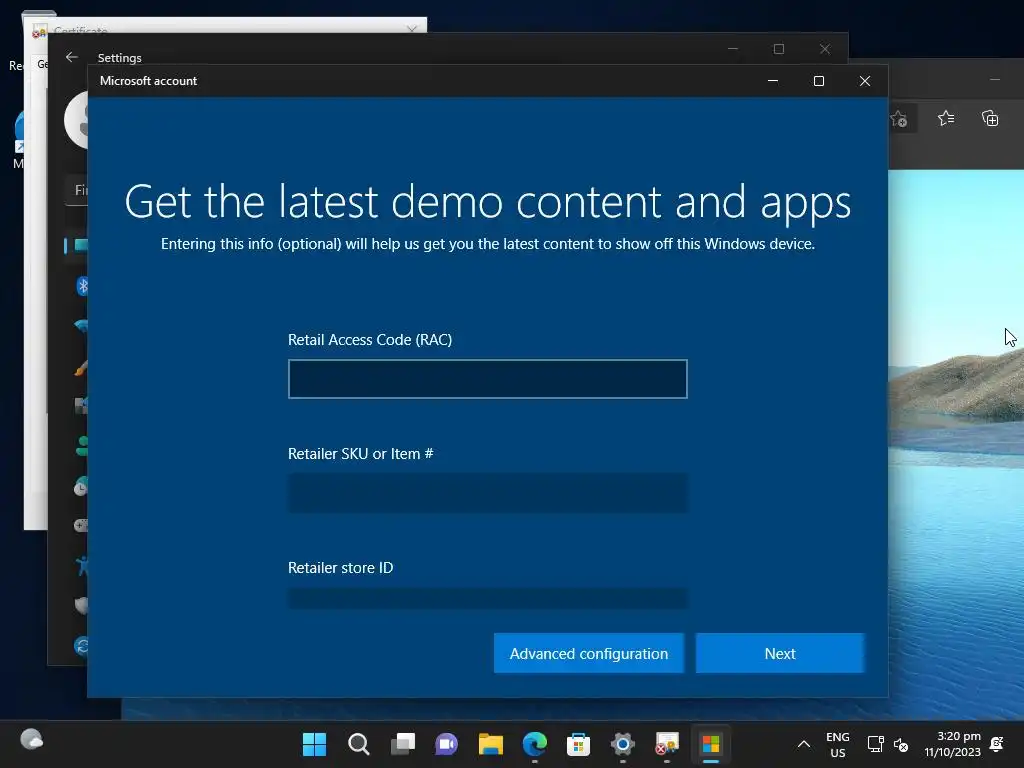The height and width of the screenshot is (768, 1024).
Task: Click the Retailer store ID field
Action: tap(488, 598)
